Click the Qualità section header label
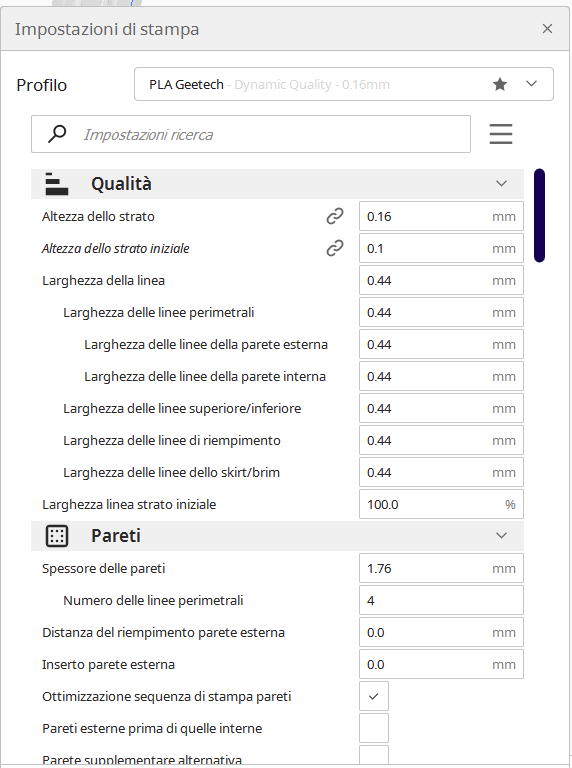 [121, 184]
